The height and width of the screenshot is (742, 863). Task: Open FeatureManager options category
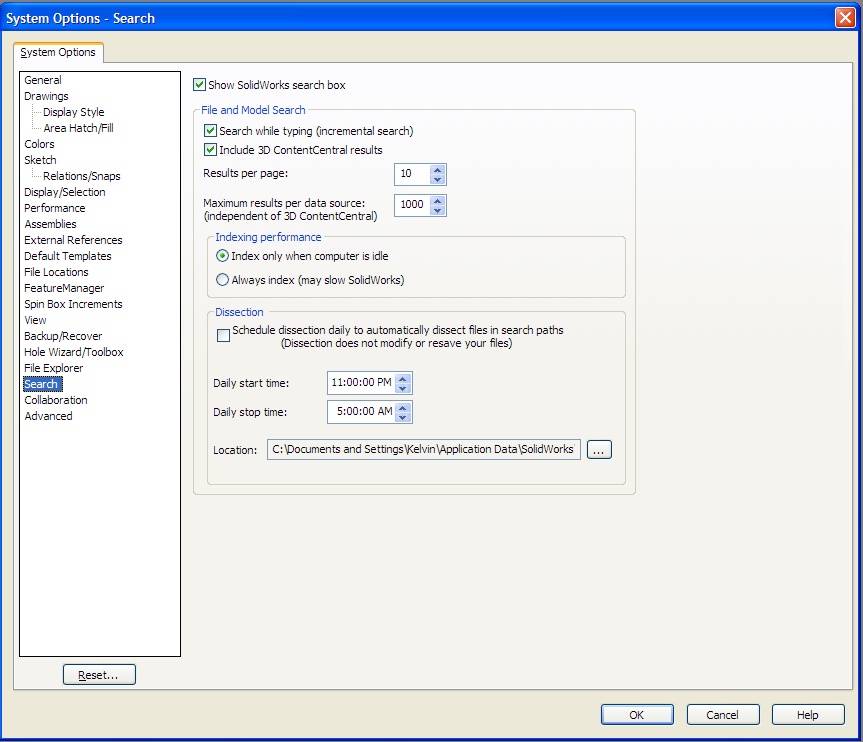64,288
